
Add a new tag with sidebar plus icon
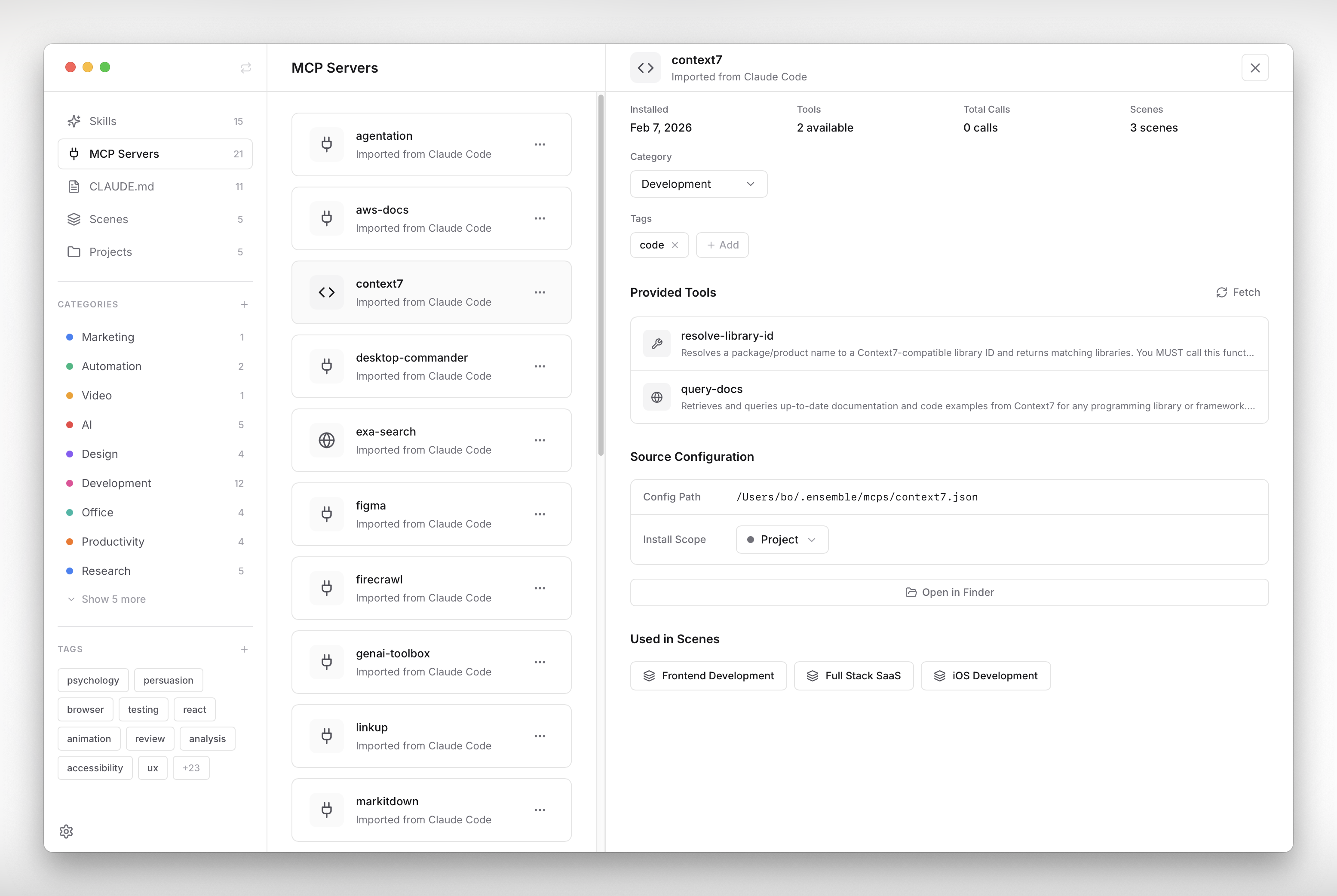244,649
